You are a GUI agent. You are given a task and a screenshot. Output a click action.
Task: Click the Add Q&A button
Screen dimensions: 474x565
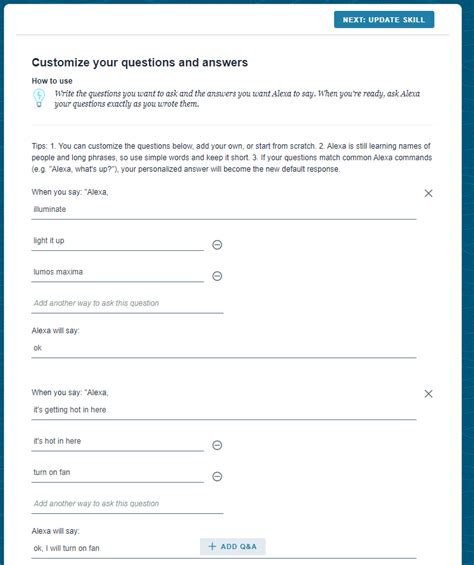(232, 547)
